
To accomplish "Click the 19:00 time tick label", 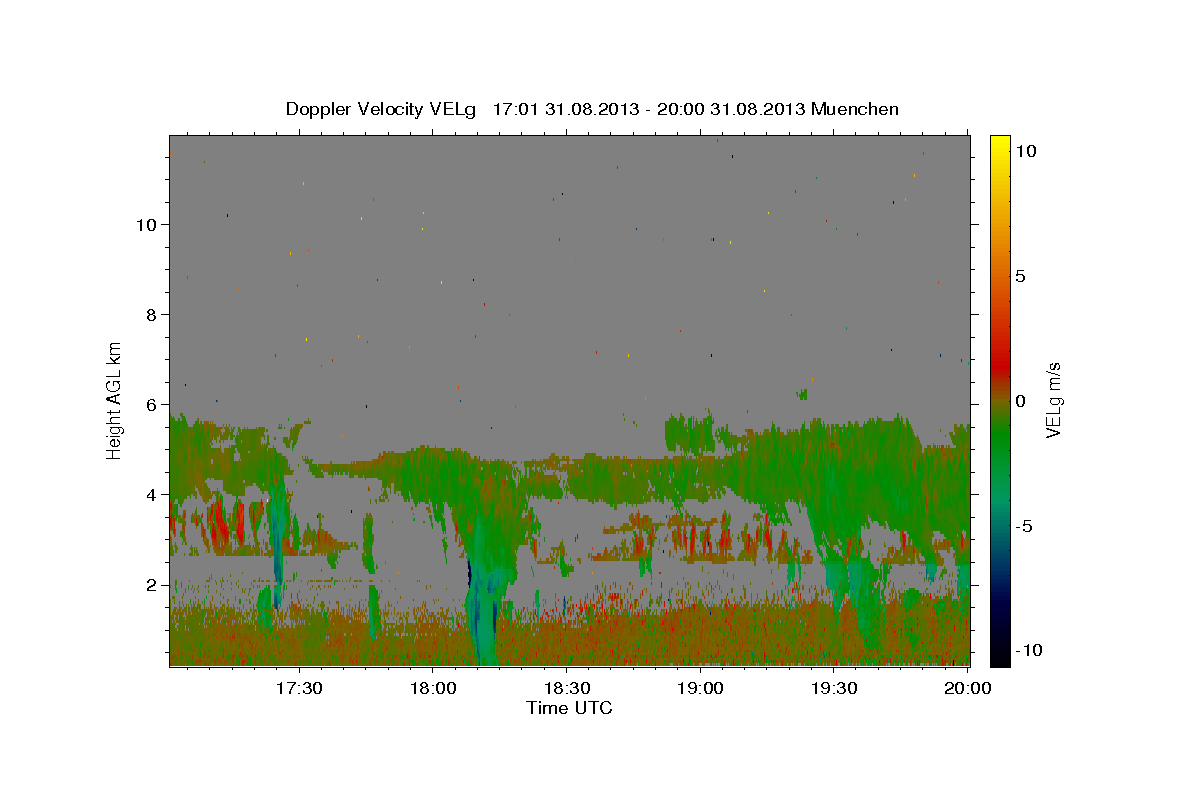I will (701, 688).
